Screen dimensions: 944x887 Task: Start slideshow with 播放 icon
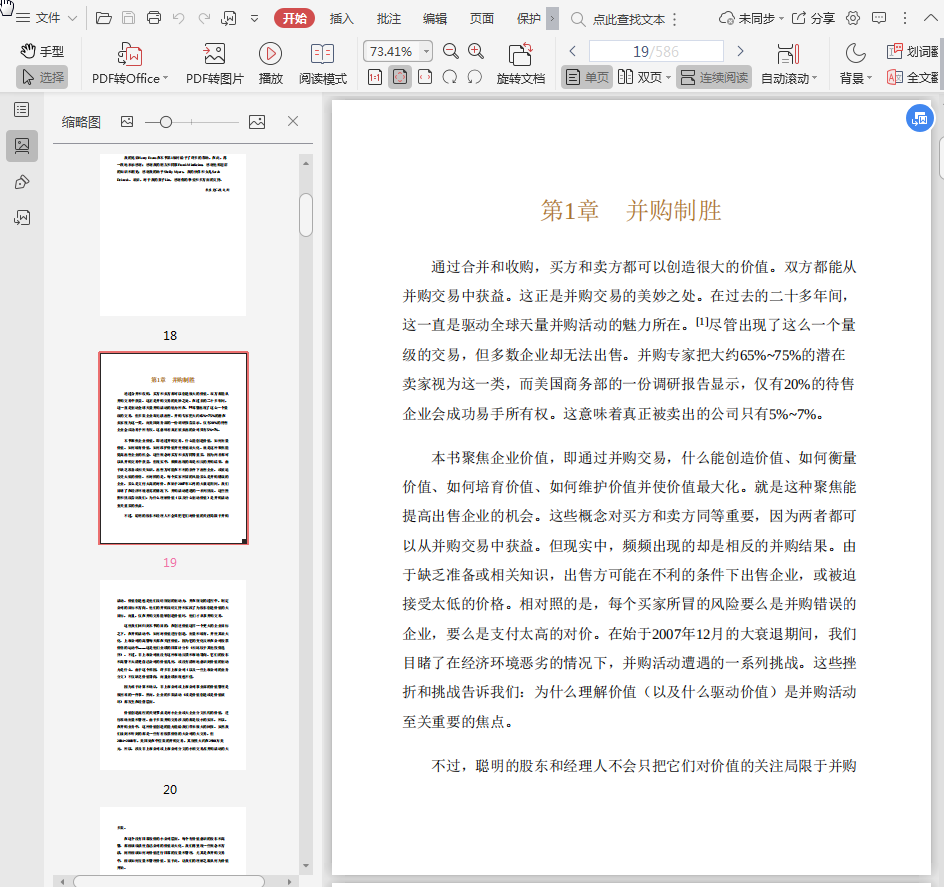[x=270, y=54]
